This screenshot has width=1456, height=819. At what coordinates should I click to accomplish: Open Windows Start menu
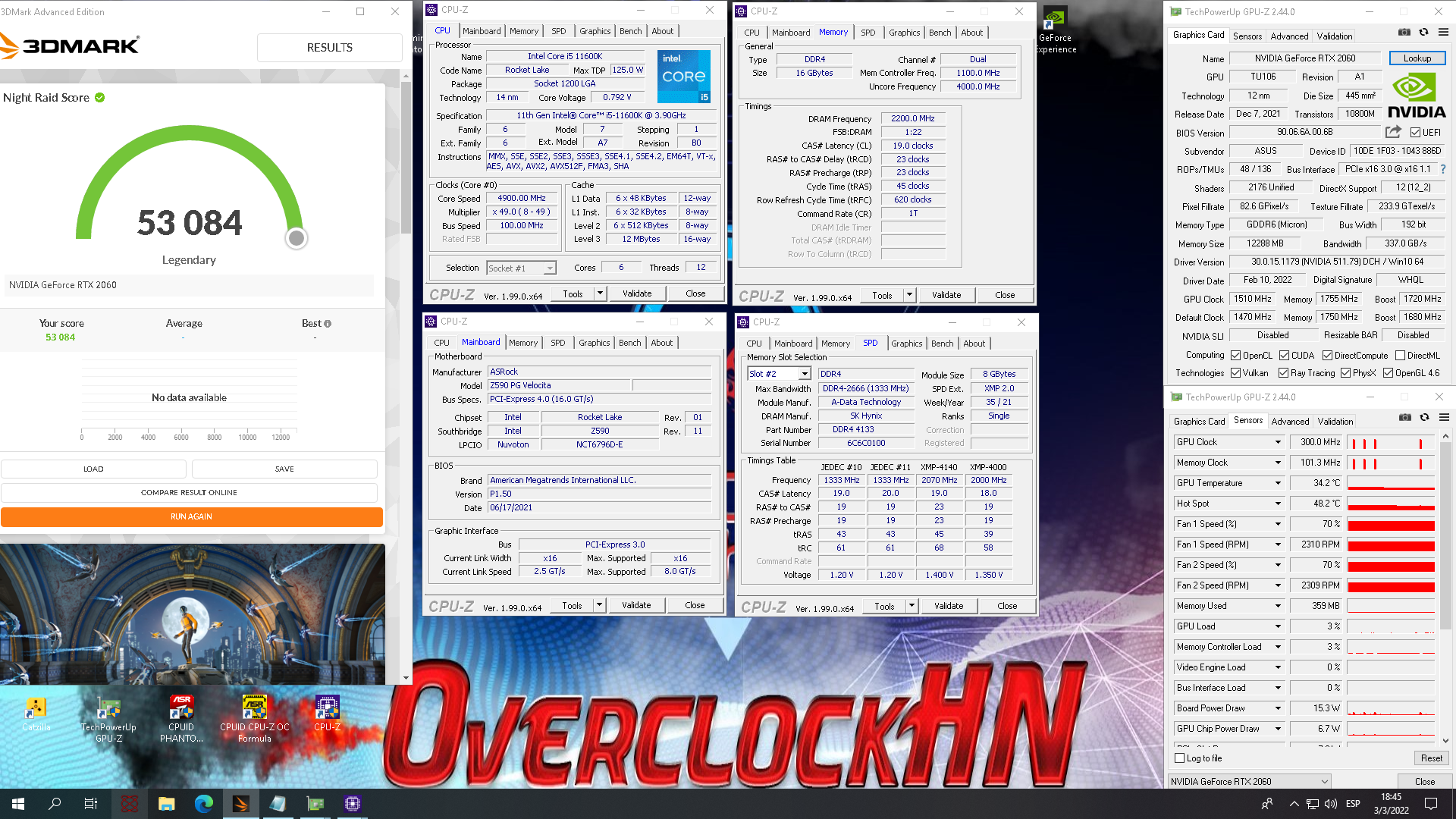[18, 804]
